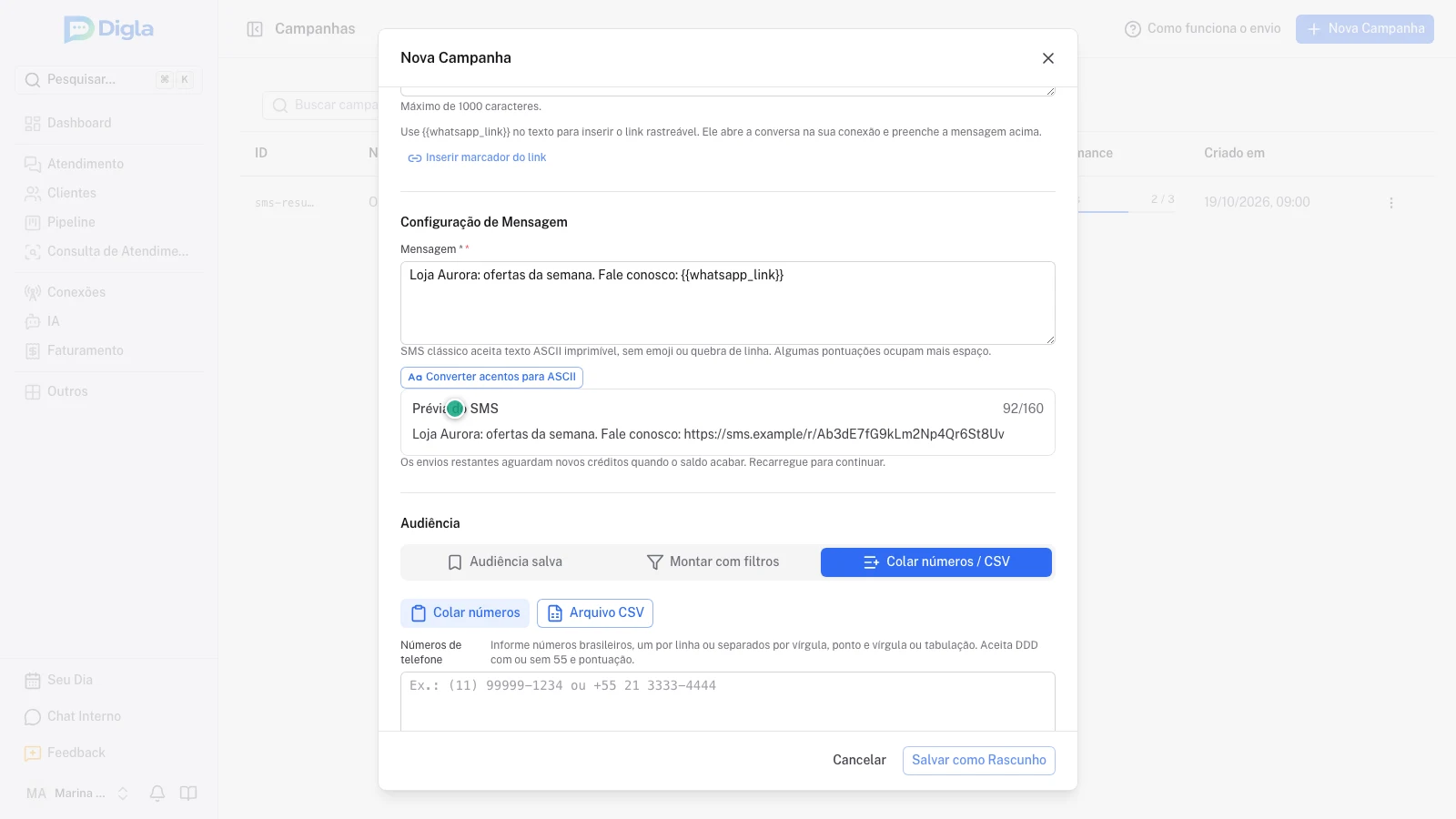This screenshot has width=1456, height=819.
Task: Click the Buscar campanha search box
Action: point(320,106)
